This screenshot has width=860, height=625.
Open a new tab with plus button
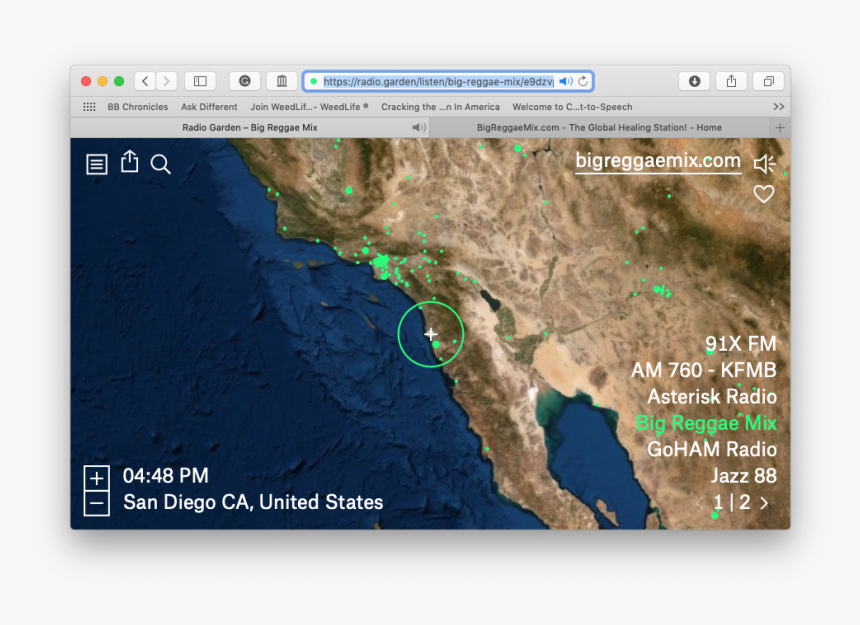click(x=780, y=128)
